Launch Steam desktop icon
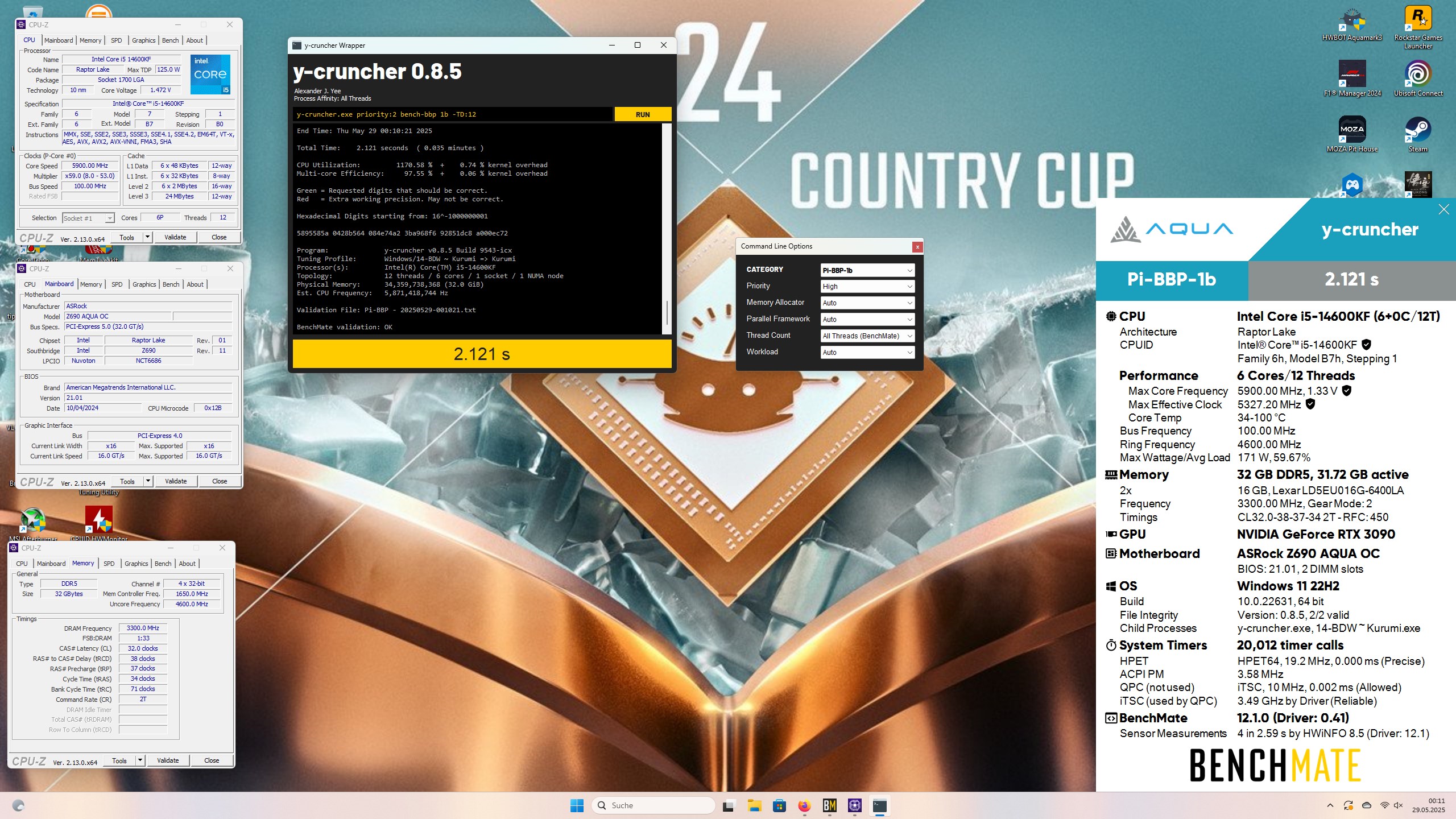 pos(1418,134)
